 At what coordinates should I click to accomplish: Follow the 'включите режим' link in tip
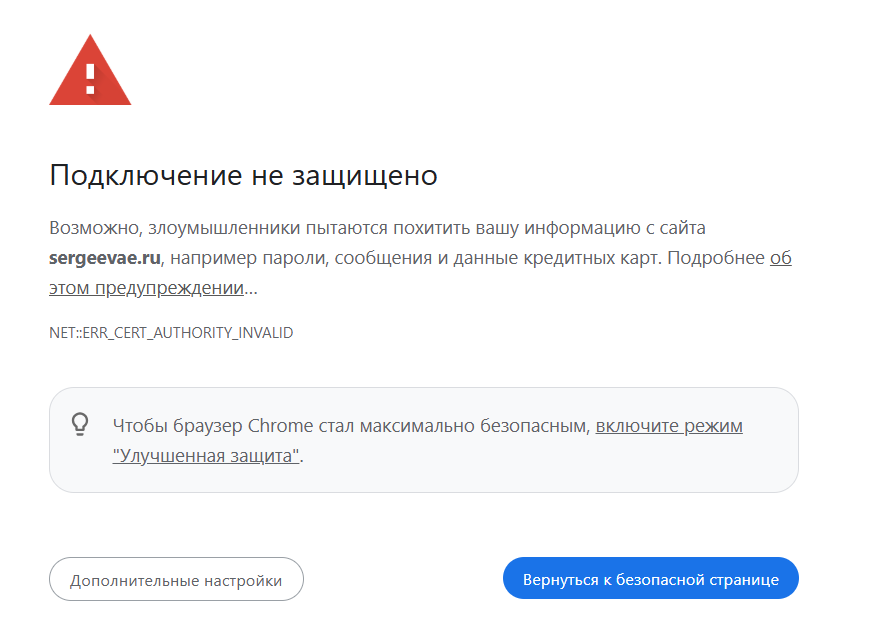point(669,426)
